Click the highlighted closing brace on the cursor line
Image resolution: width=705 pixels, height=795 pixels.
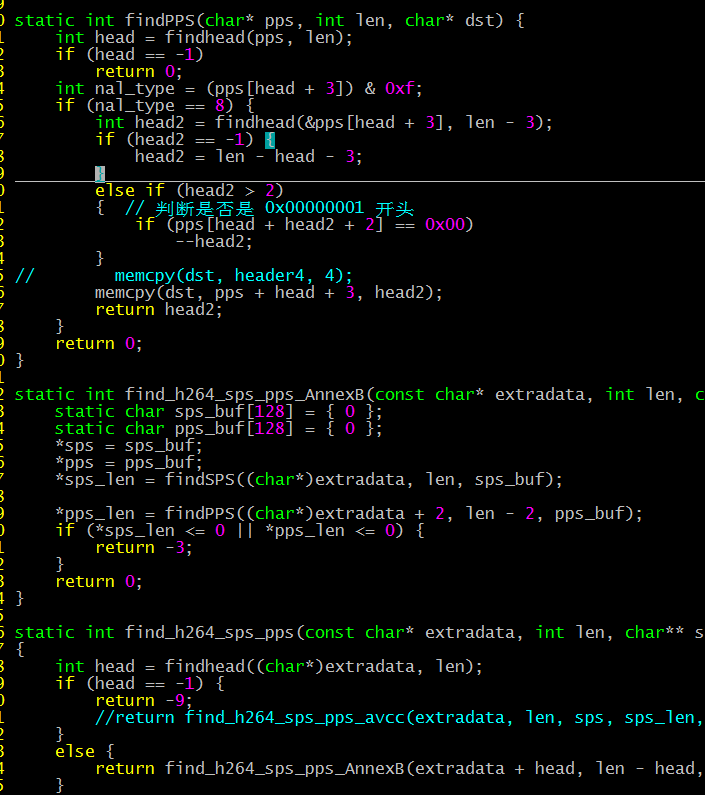[100, 173]
